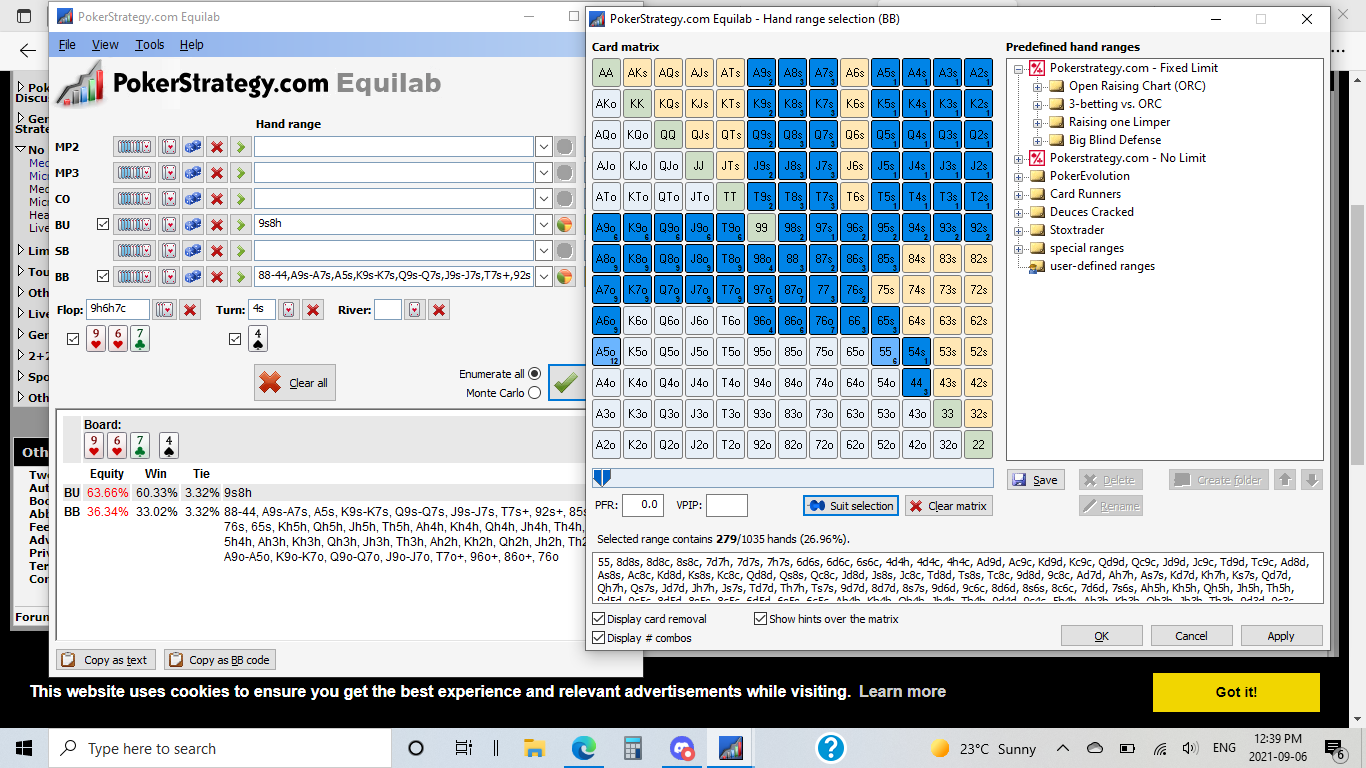Screen dimensions: 1366x768
Task: Open the Flop card picker icon
Action: point(165,310)
